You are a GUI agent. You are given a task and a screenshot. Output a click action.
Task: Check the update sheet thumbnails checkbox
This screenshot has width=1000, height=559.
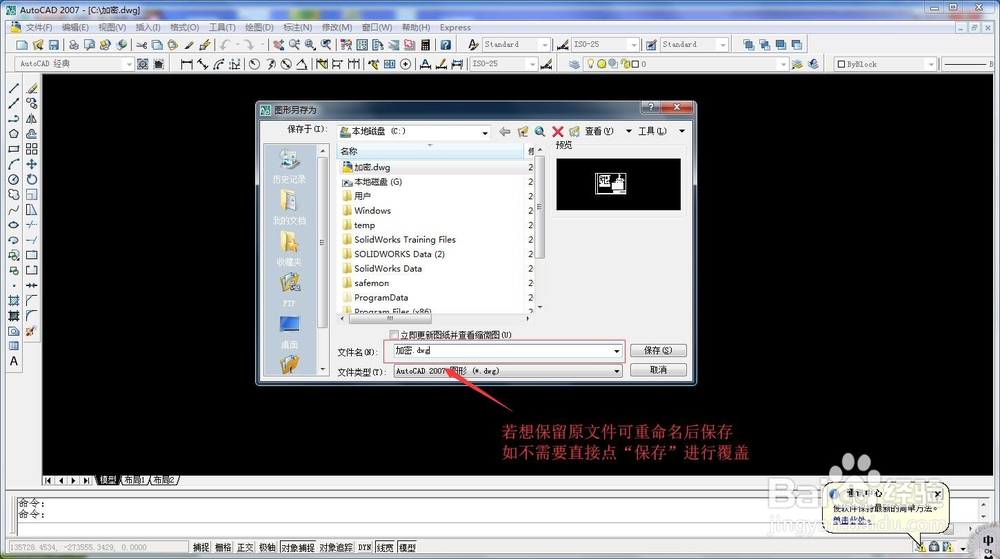pos(394,335)
